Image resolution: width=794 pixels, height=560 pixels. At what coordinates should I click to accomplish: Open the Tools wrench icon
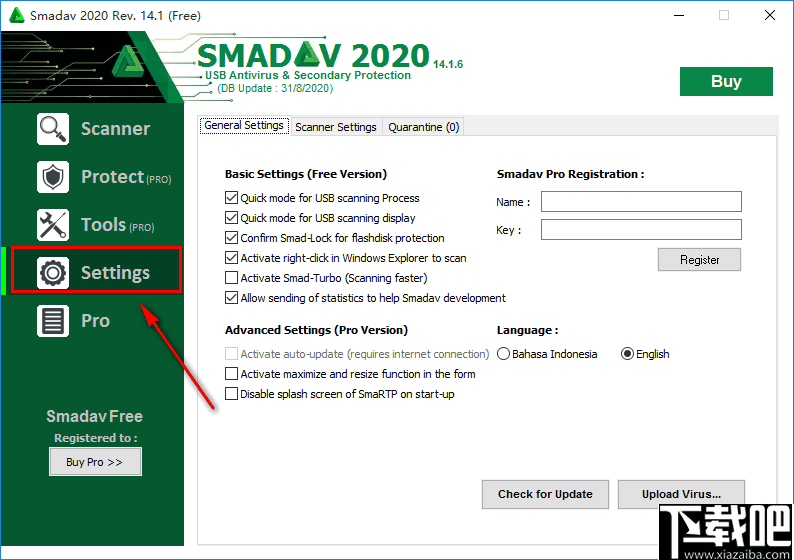point(53,225)
